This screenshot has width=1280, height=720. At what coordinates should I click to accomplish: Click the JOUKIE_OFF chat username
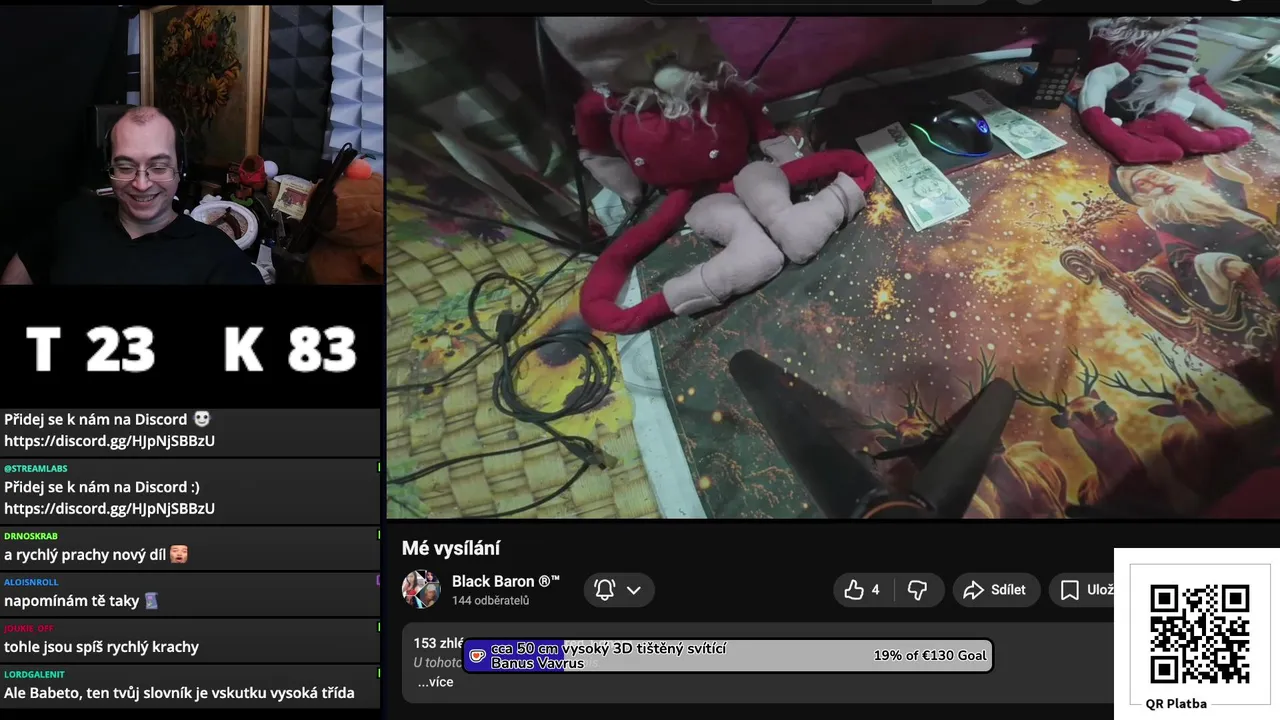click(29, 628)
